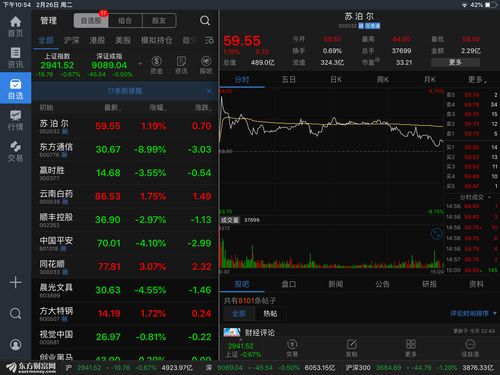
Task: Open the 新闻 tab below chart
Action: [x=336, y=284]
